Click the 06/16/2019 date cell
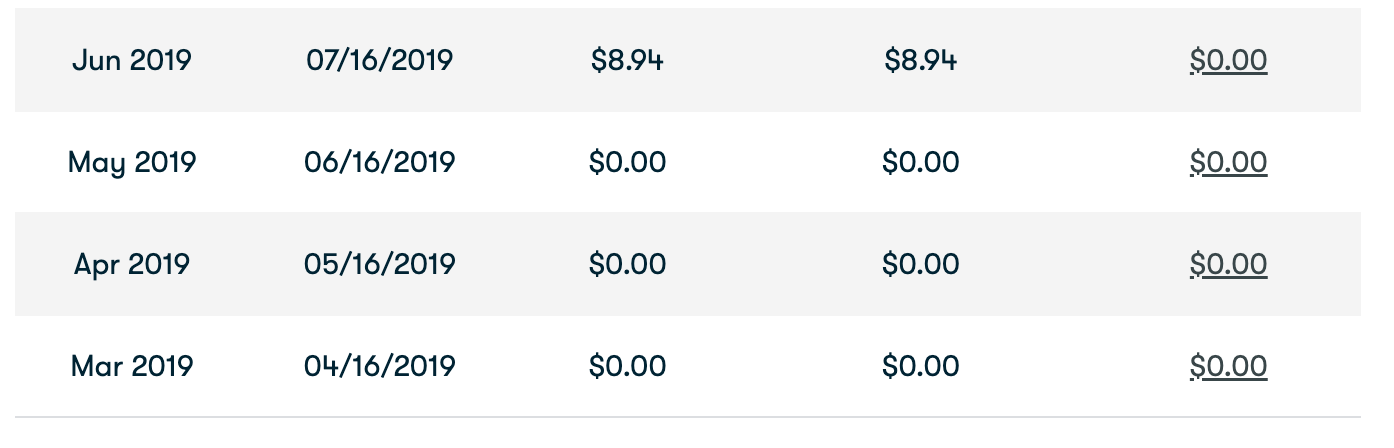The width and height of the screenshot is (1394, 448). point(380,162)
